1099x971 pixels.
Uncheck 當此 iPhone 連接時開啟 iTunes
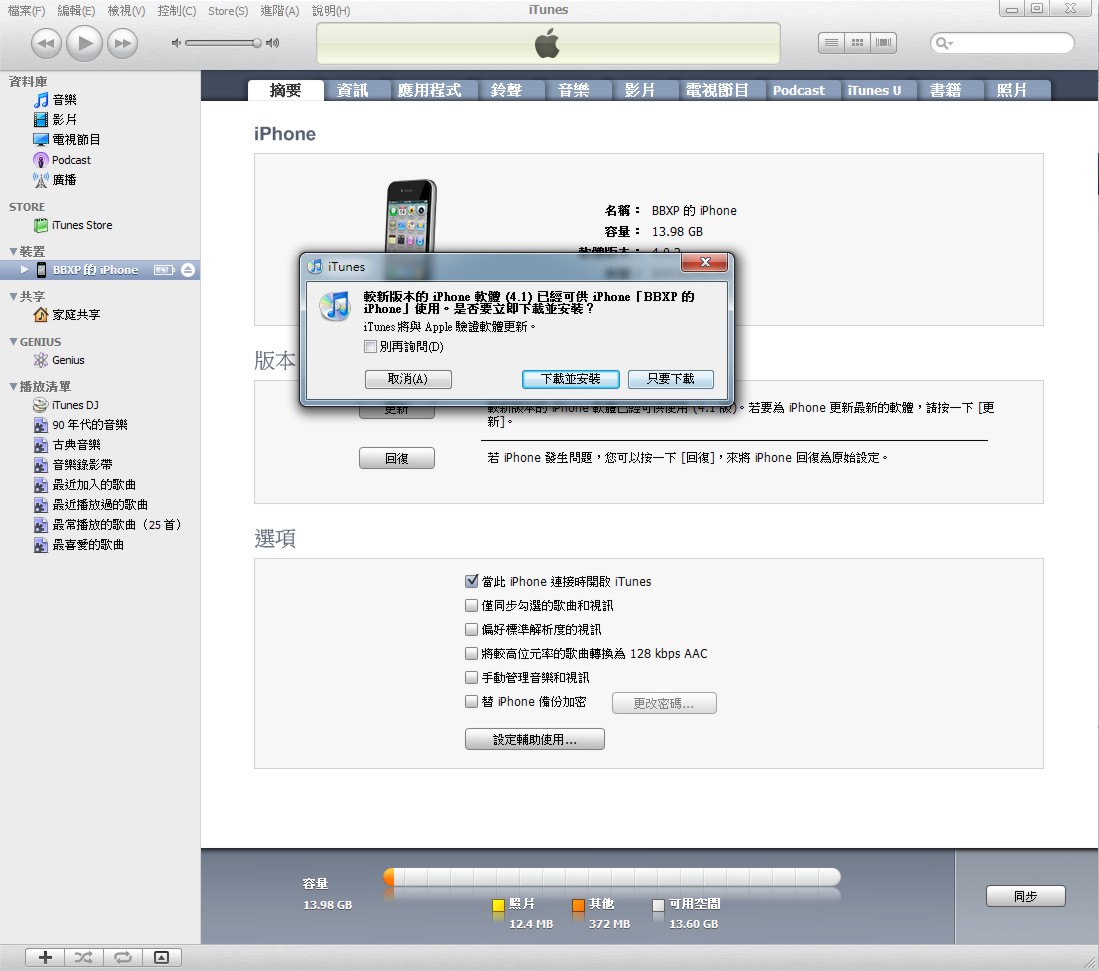[x=472, y=581]
